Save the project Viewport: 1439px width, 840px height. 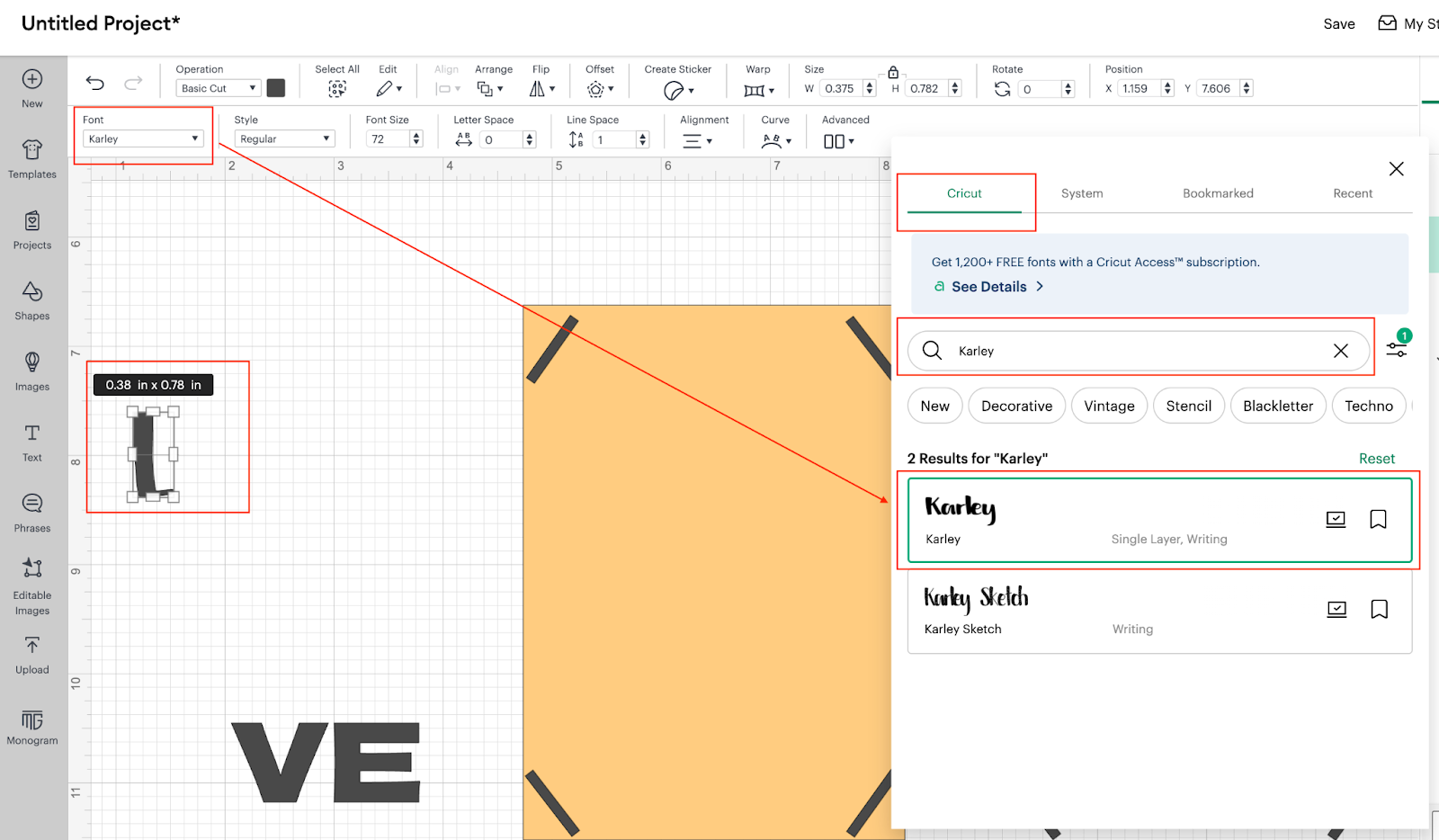tap(1339, 24)
